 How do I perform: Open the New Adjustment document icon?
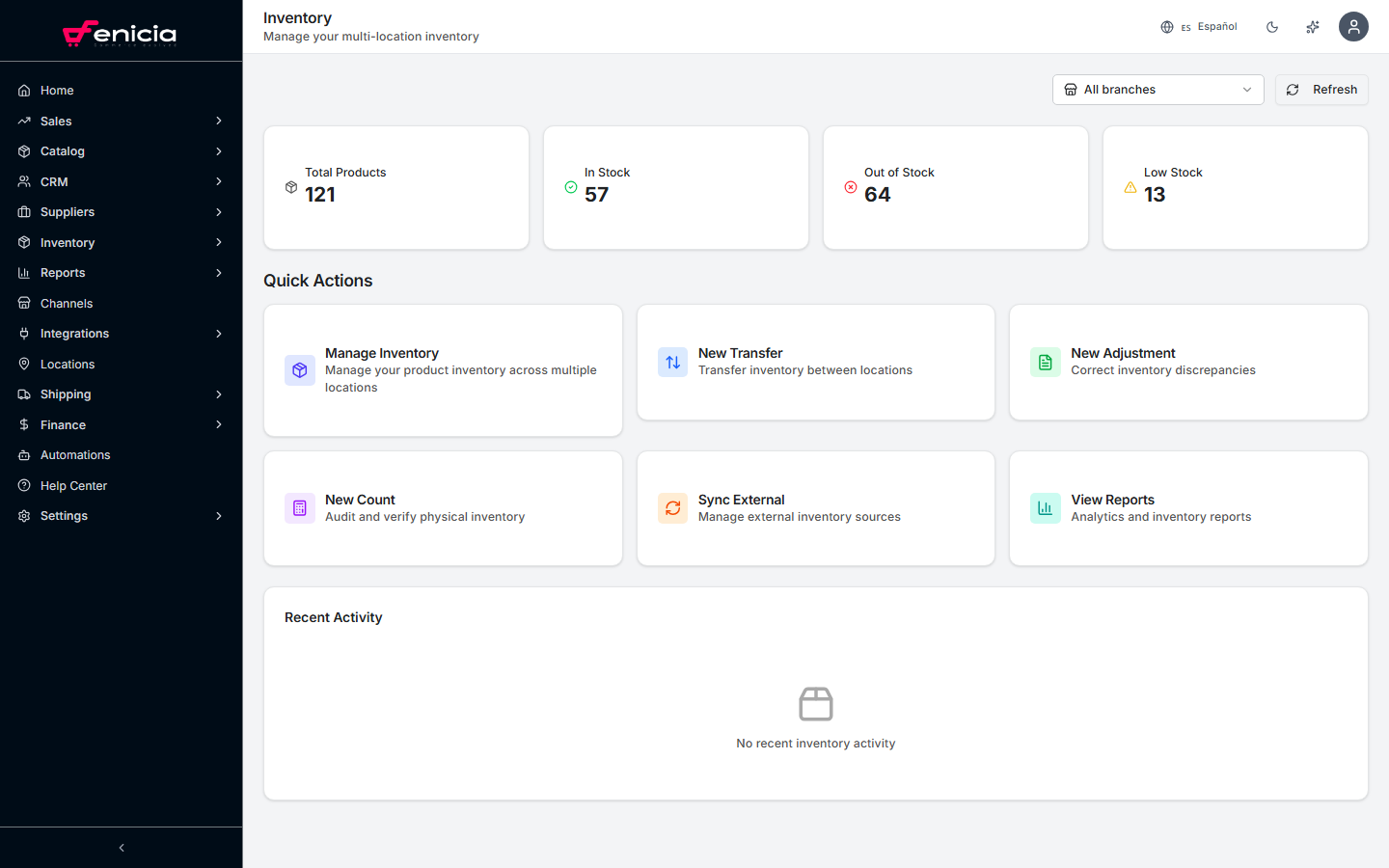point(1045,362)
